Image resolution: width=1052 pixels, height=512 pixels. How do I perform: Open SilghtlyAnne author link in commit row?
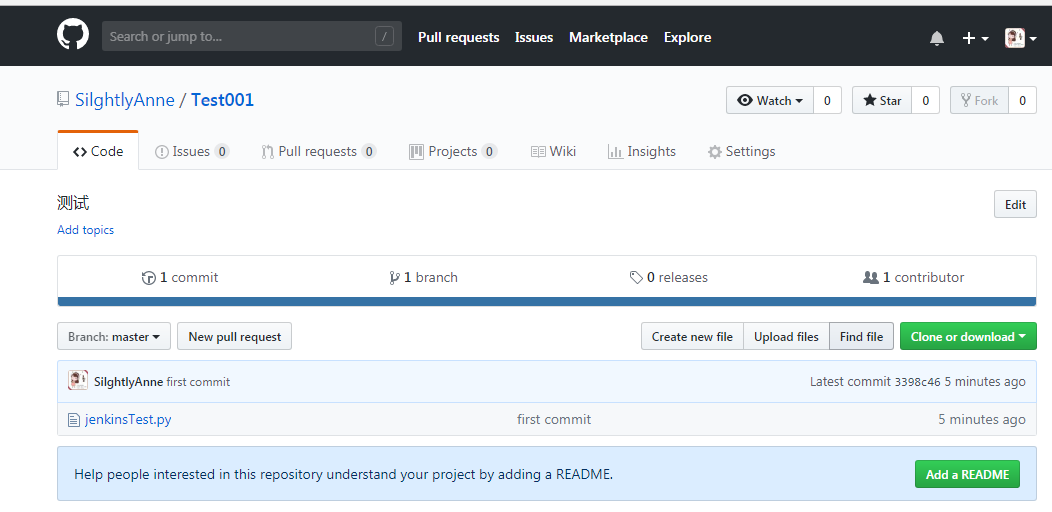point(128,382)
